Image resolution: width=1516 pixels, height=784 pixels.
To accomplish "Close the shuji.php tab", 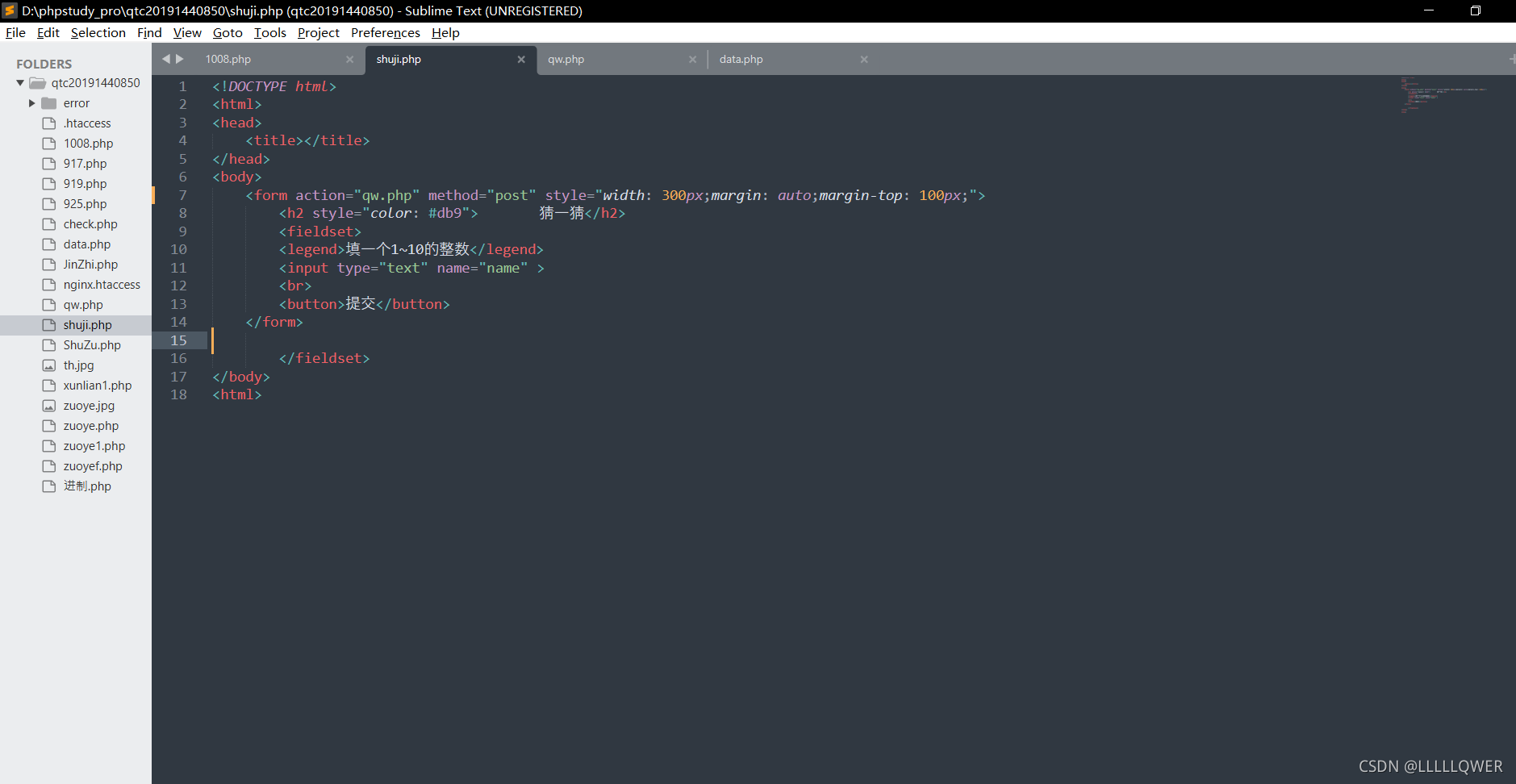I will coord(521,59).
